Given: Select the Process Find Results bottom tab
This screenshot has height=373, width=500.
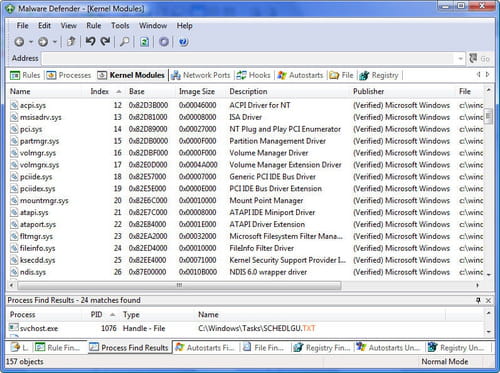Looking at the screenshot, I should point(129,348).
